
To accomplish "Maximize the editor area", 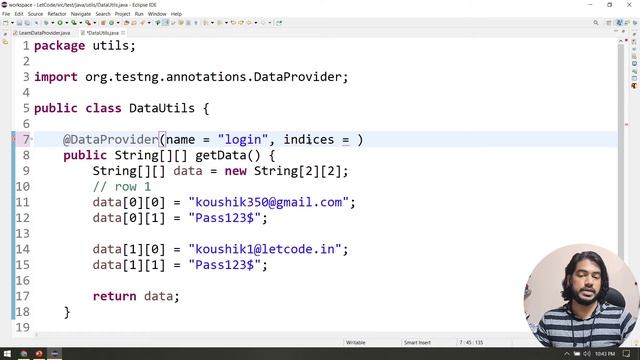I will [x=623, y=31].
